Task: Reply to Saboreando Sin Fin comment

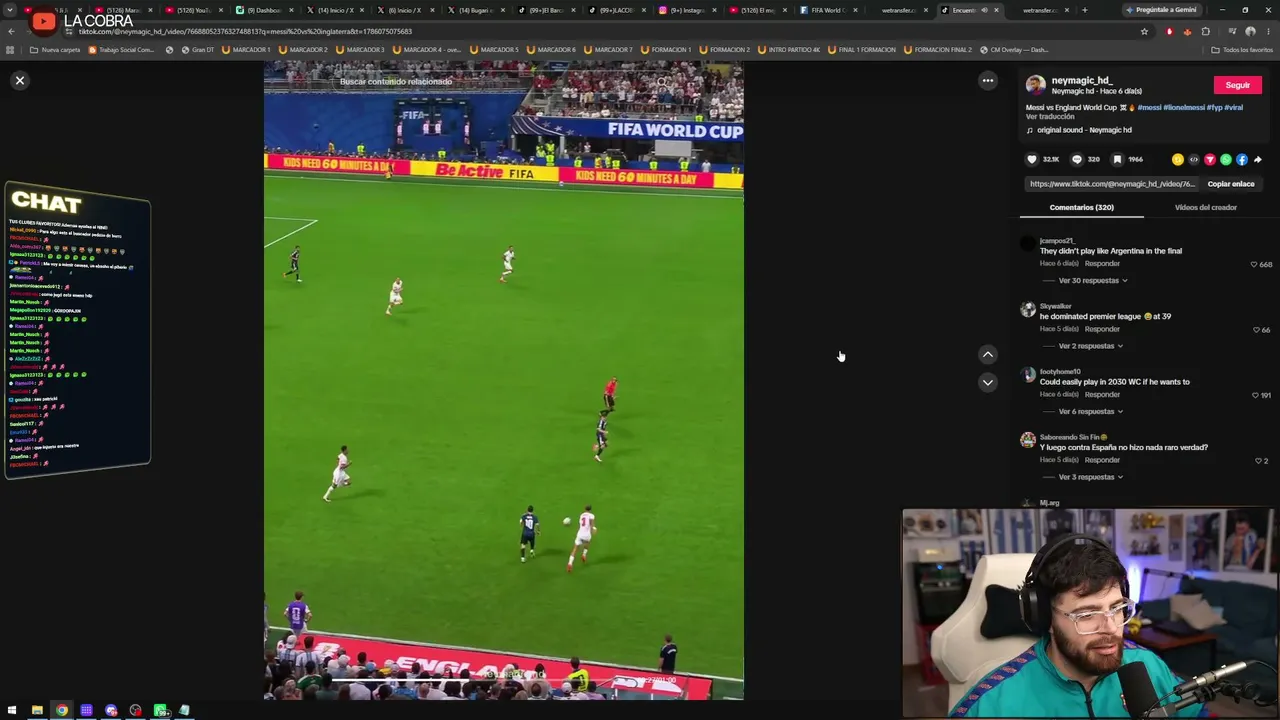Action: pyautogui.click(x=1103, y=460)
